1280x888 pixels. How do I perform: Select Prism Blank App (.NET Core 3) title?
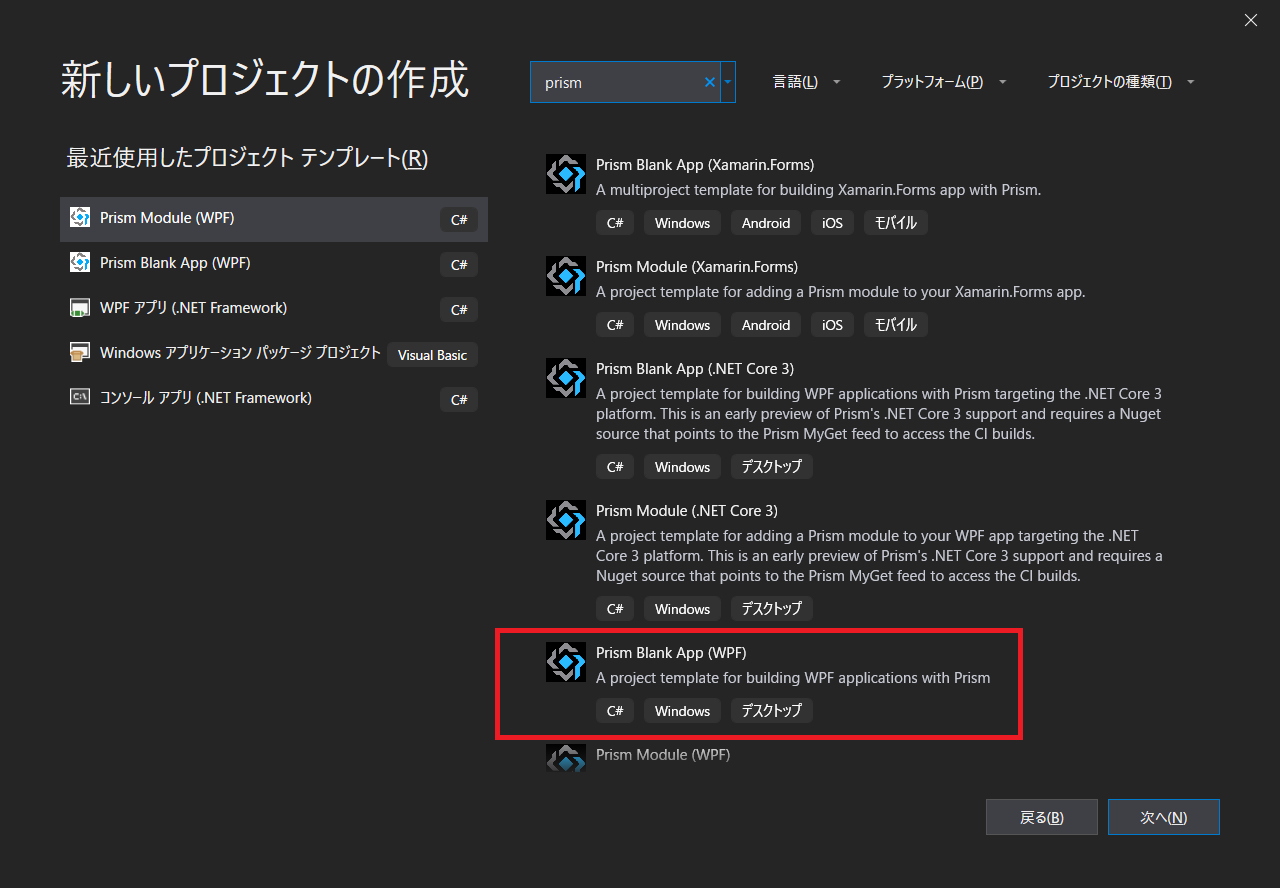pyautogui.click(x=695, y=369)
